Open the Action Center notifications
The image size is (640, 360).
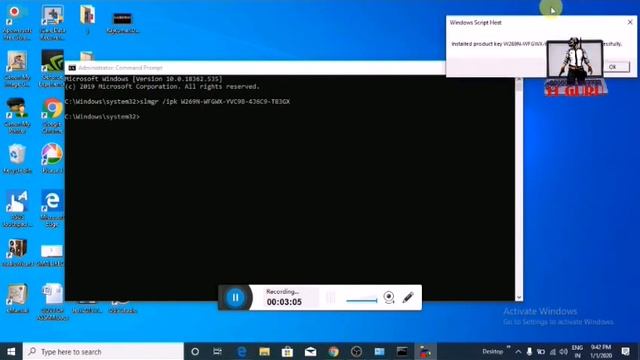[625, 351]
